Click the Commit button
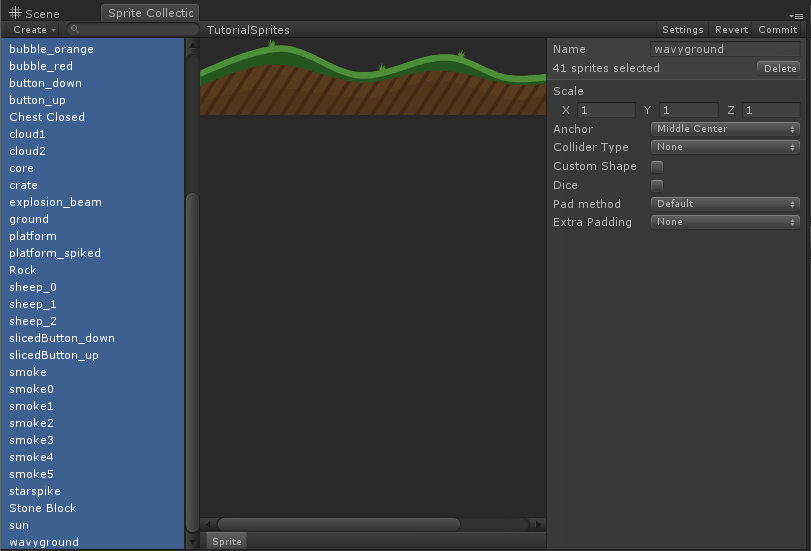This screenshot has height=551, width=811. pyautogui.click(x=777, y=29)
